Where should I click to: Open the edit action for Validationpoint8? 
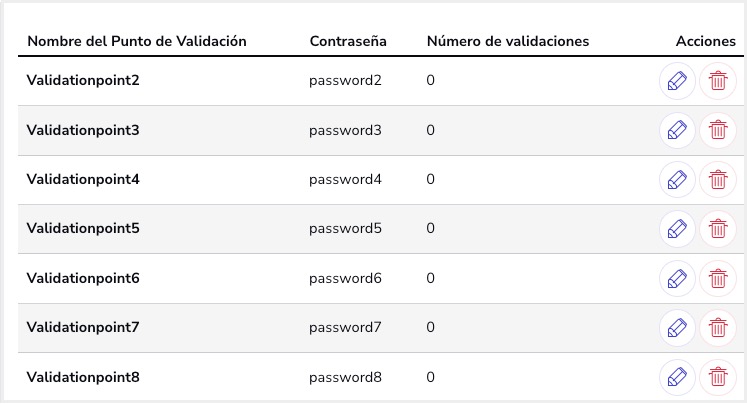677,377
